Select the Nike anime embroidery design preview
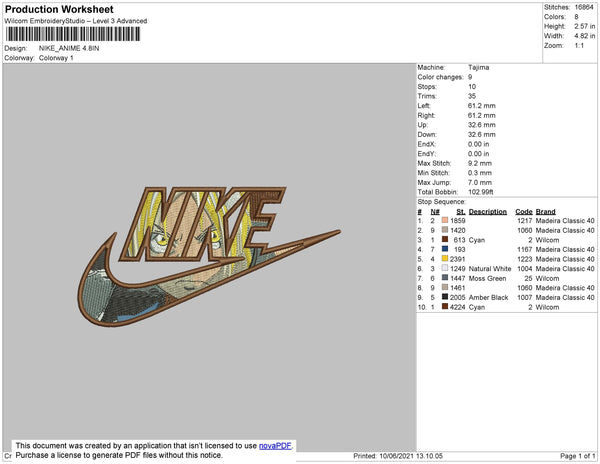Image resolution: width=600 pixels, height=464 pixels. point(209,256)
